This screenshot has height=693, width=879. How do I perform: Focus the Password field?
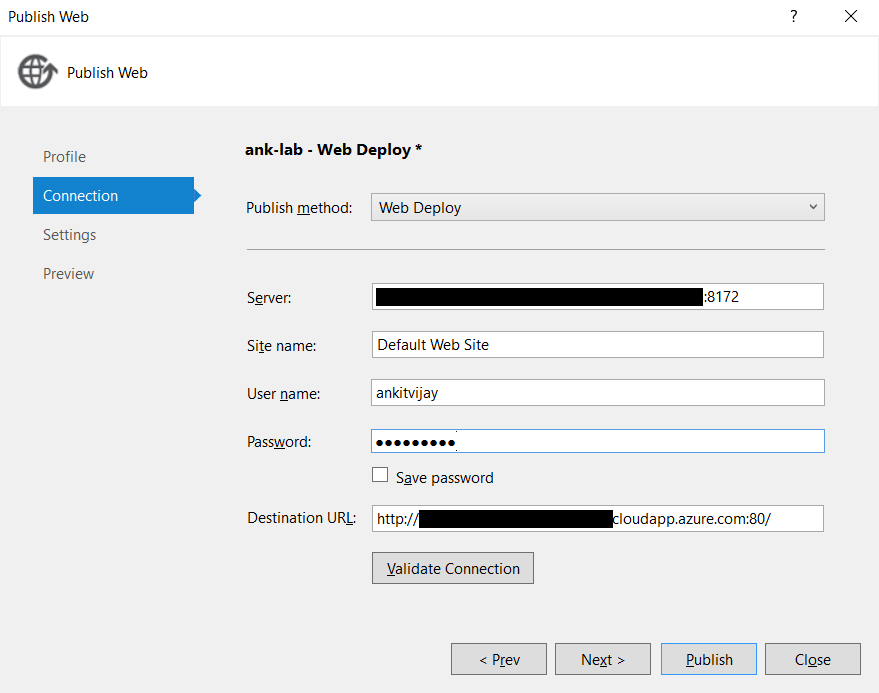(x=598, y=441)
